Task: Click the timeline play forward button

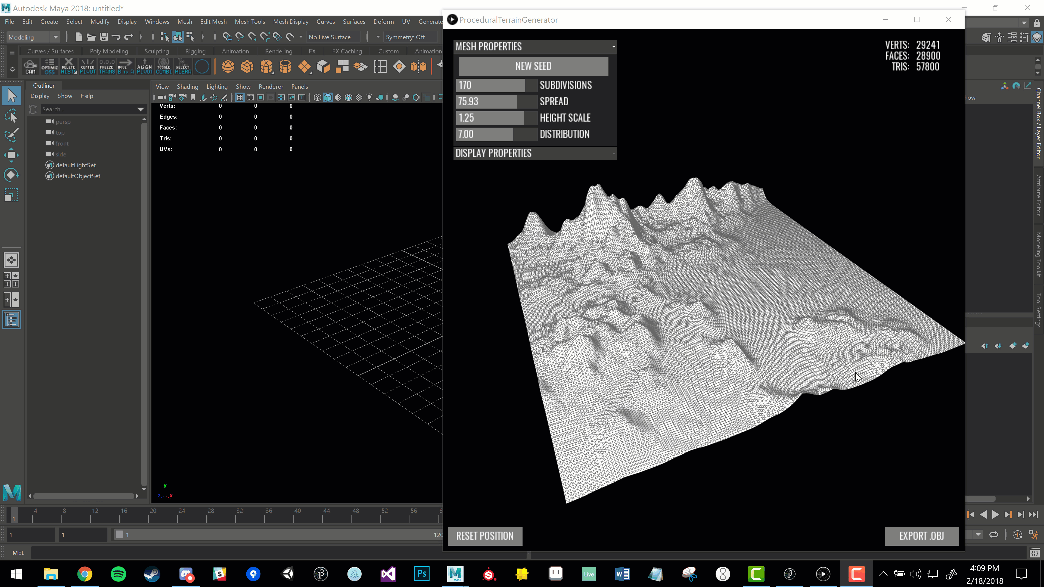Action: coord(995,514)
